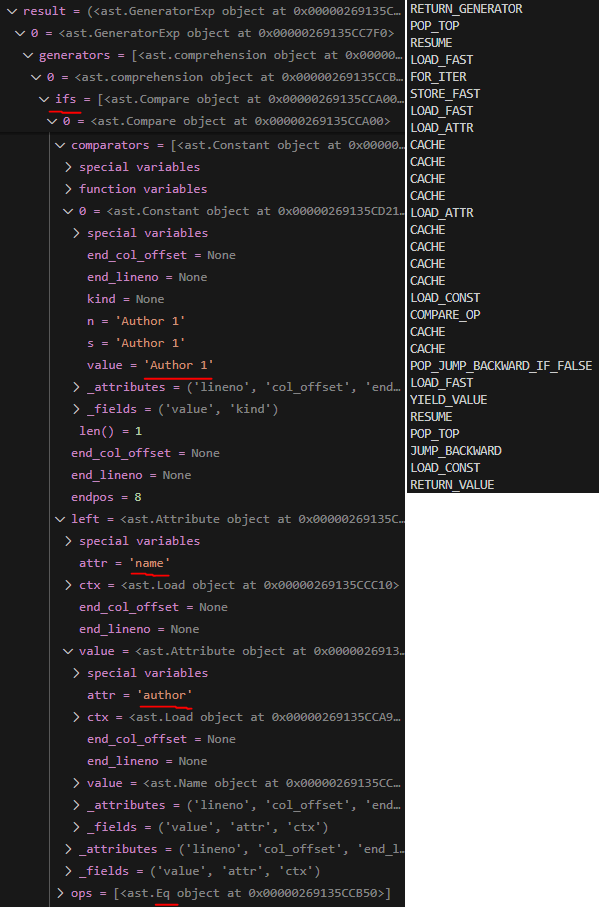Collapse the generators list node
599x908 pixels.
coord(28,55)
